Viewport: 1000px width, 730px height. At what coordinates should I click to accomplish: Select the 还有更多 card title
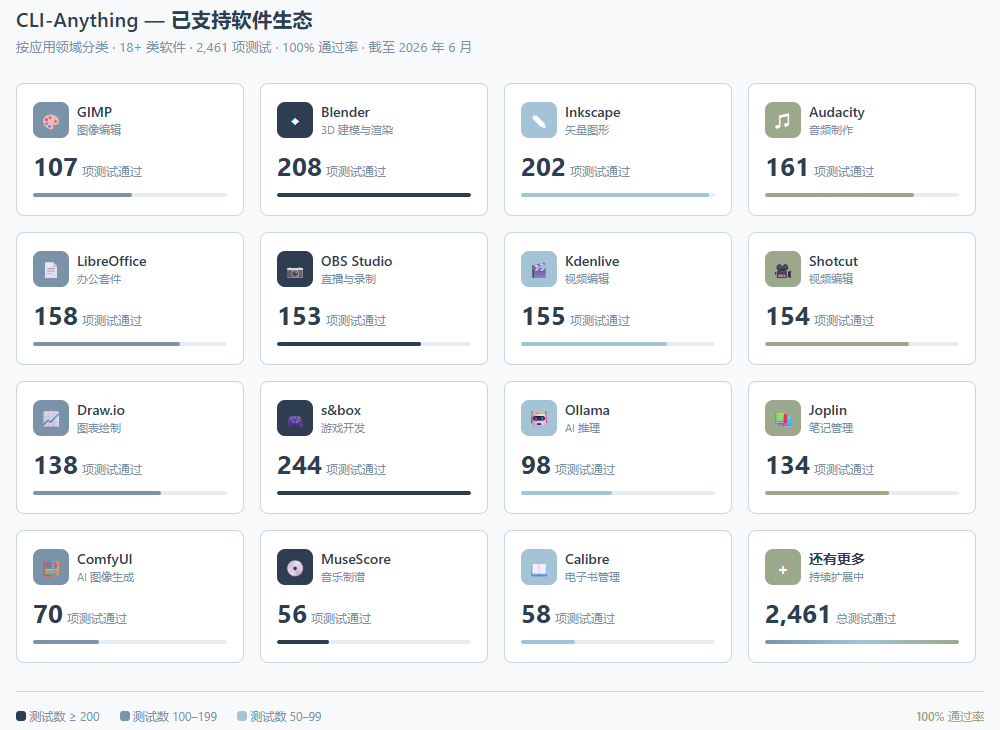[x=837, y=559]
